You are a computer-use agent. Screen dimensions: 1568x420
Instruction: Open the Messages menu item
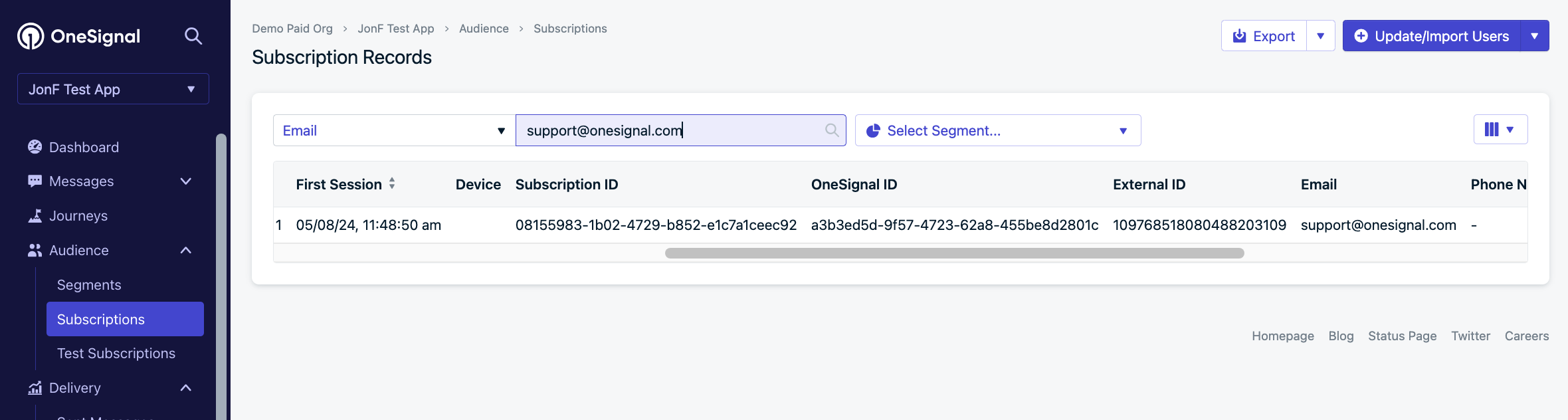click(x=81, y=181)
